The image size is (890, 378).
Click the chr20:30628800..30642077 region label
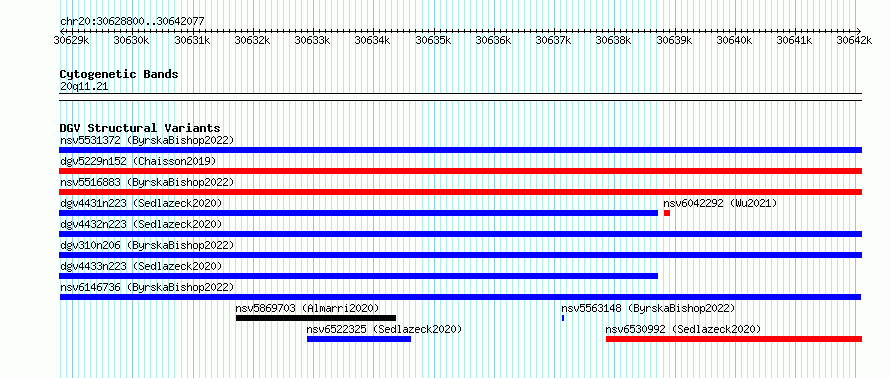(x=132, y=21)
